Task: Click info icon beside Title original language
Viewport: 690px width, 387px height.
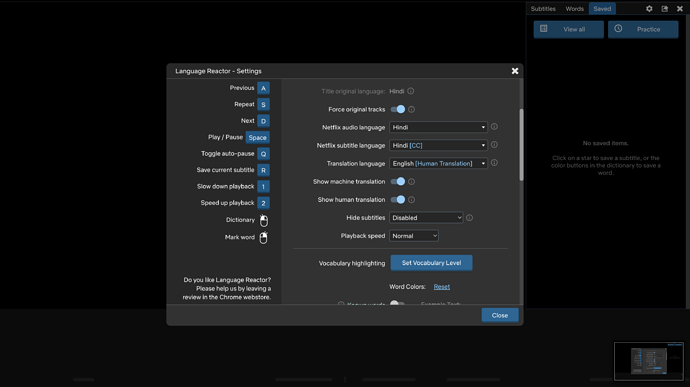Action: coord(411,91)
